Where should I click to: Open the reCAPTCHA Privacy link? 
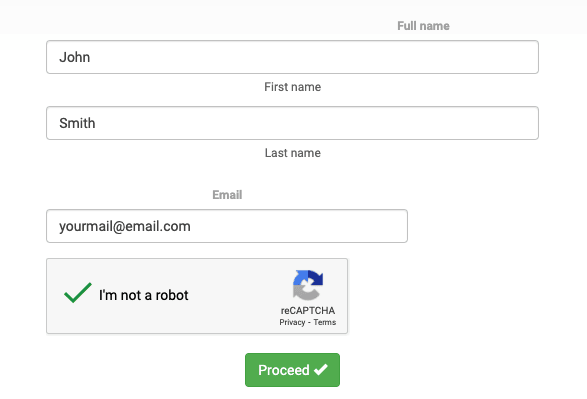[x=292, y=322]
